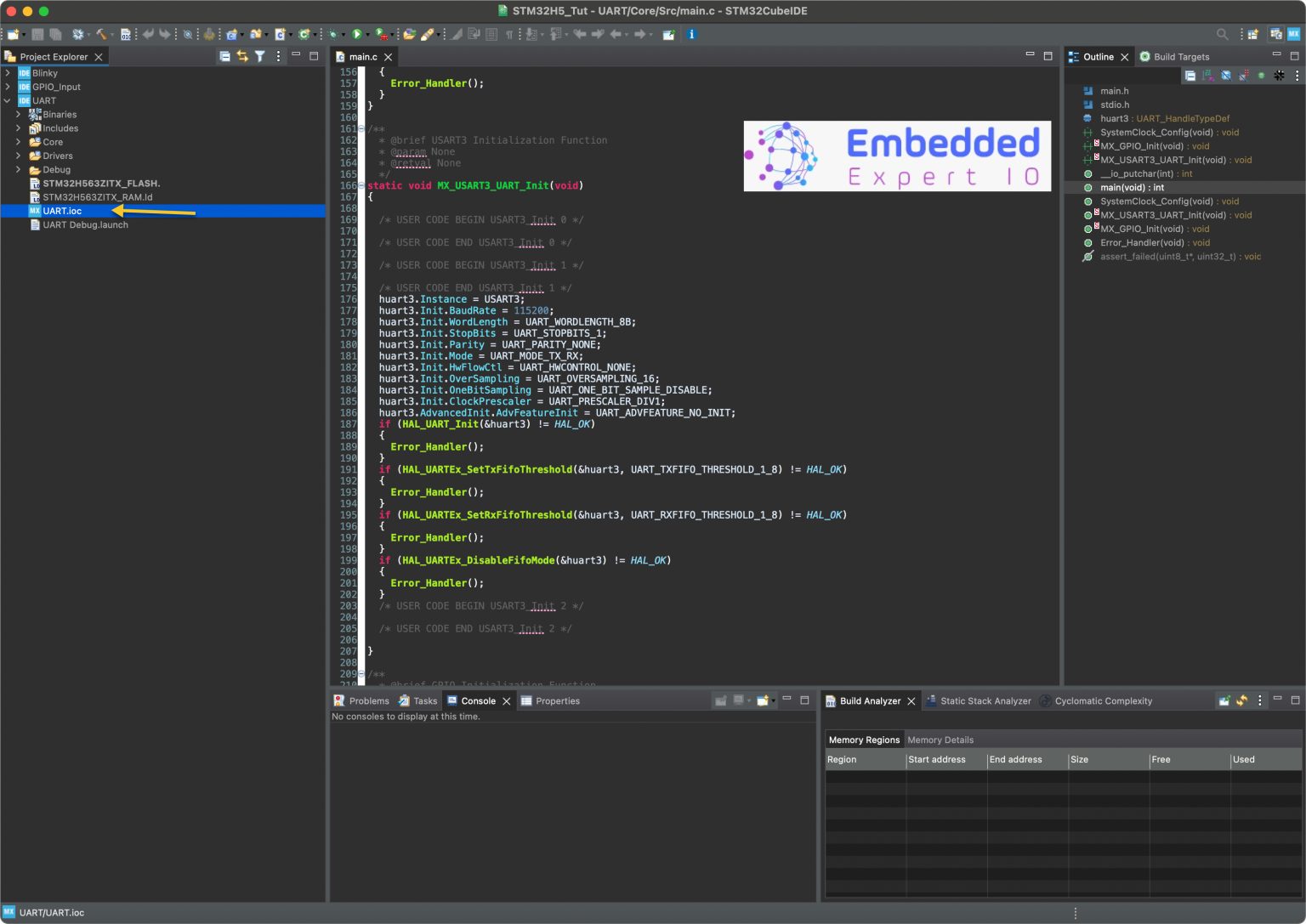
Task: Expand the Core folder in Project Explorer
Action: coord(19,142)
